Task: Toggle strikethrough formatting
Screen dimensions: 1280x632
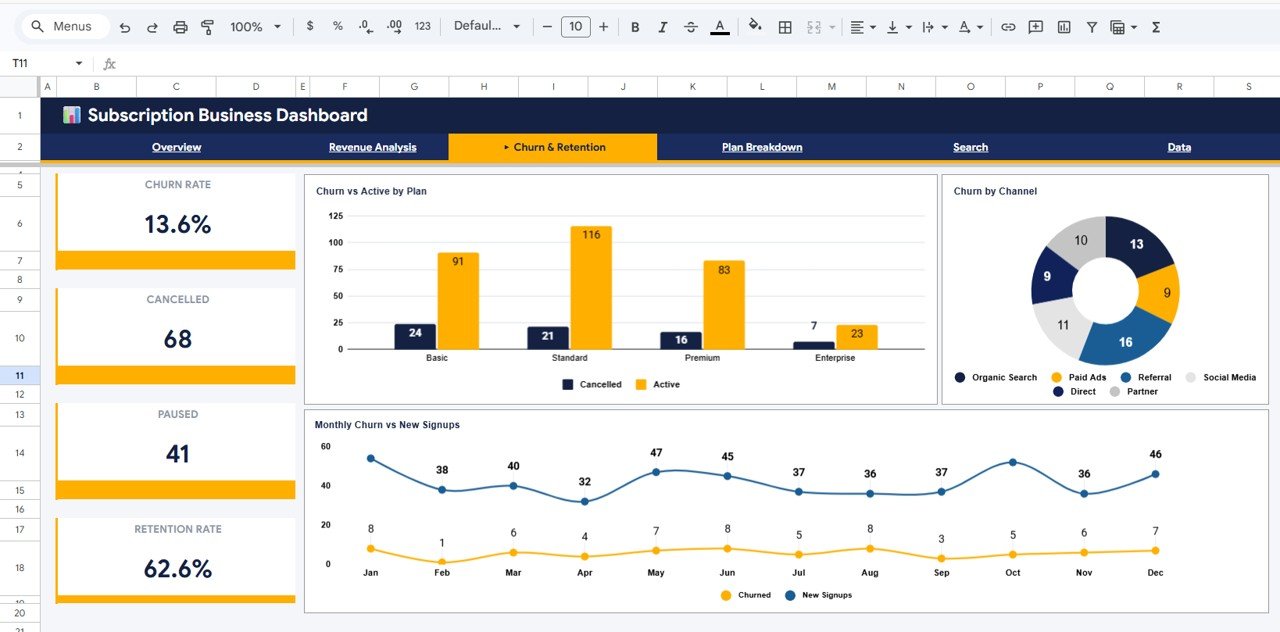Action: click(x=691, y=27)
